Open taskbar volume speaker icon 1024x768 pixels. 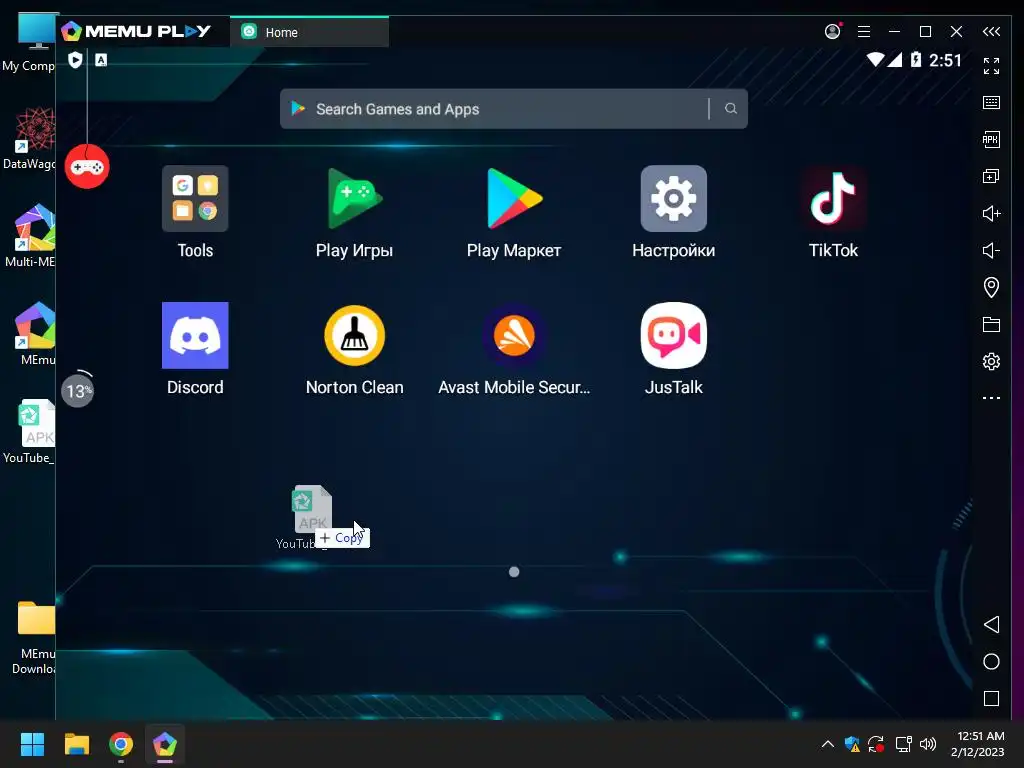click(927, 744)
